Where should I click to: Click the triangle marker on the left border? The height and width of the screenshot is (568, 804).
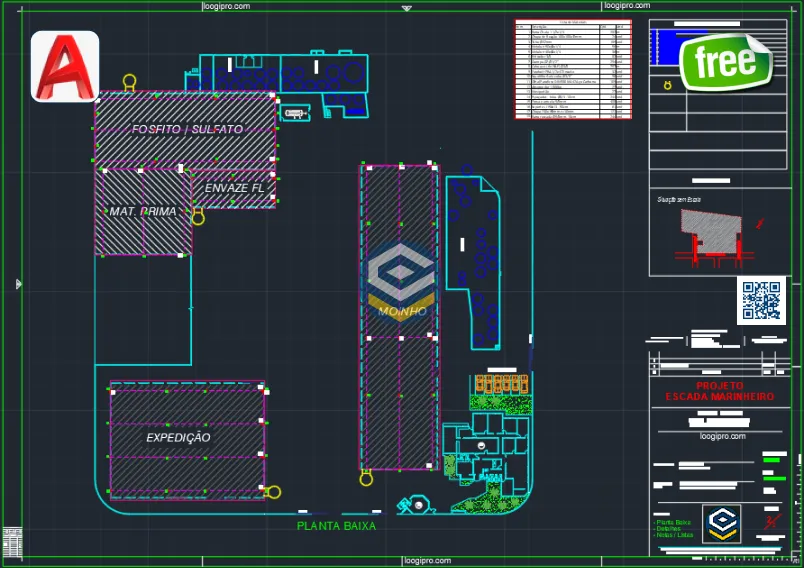pos(18,284)
